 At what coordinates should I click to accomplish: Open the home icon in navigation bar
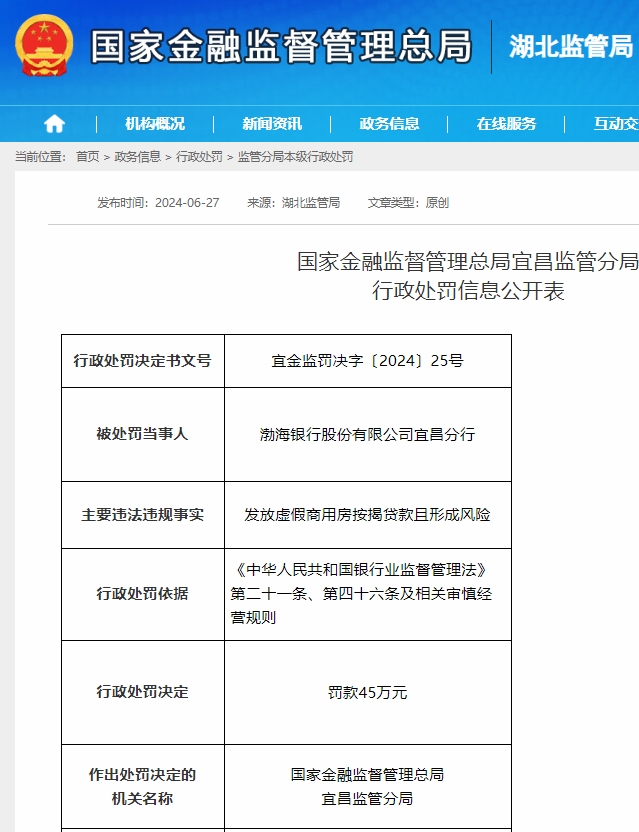54,124
